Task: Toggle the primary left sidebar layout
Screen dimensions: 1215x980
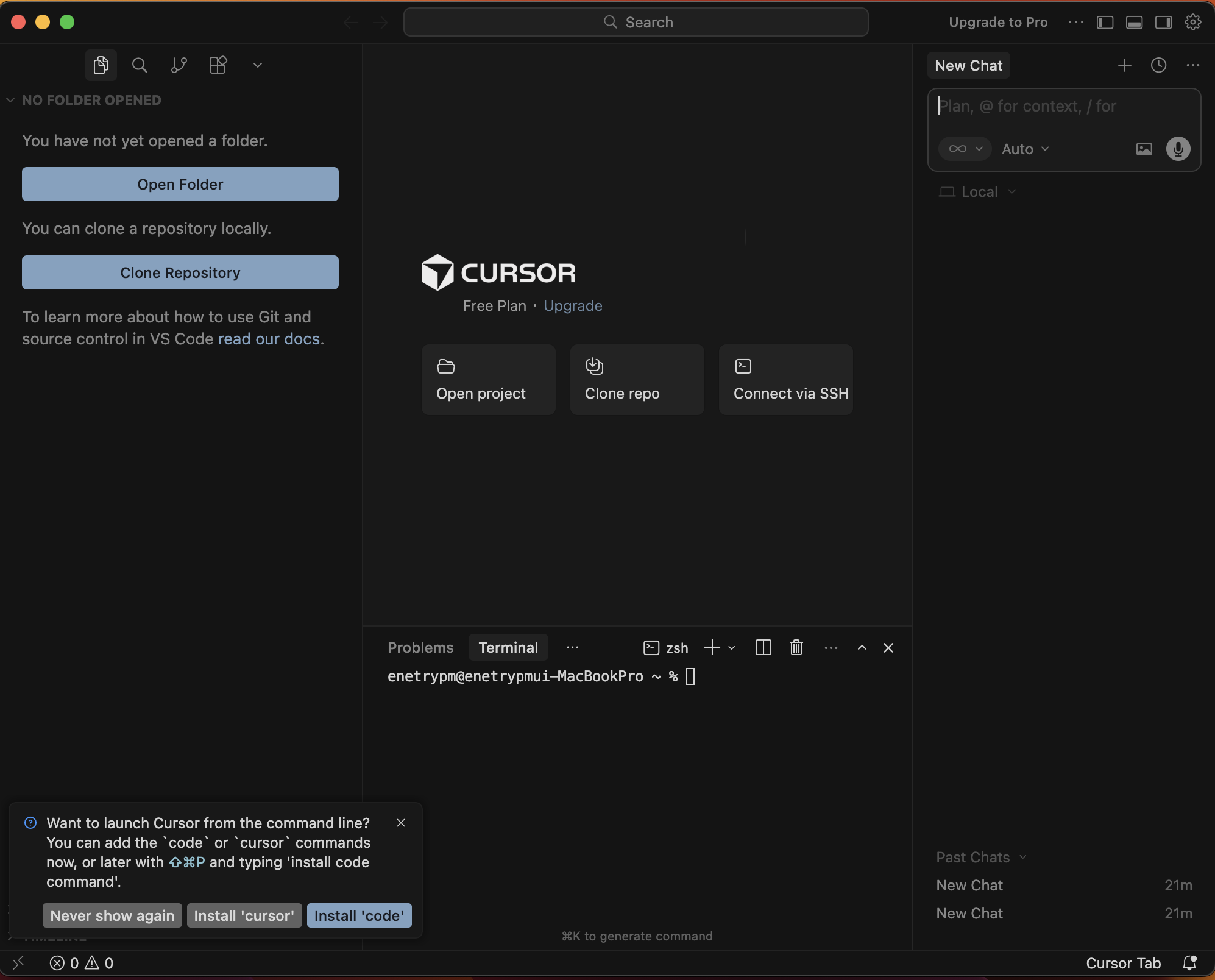Action: pyautogui.click(x=1105, y=23)
